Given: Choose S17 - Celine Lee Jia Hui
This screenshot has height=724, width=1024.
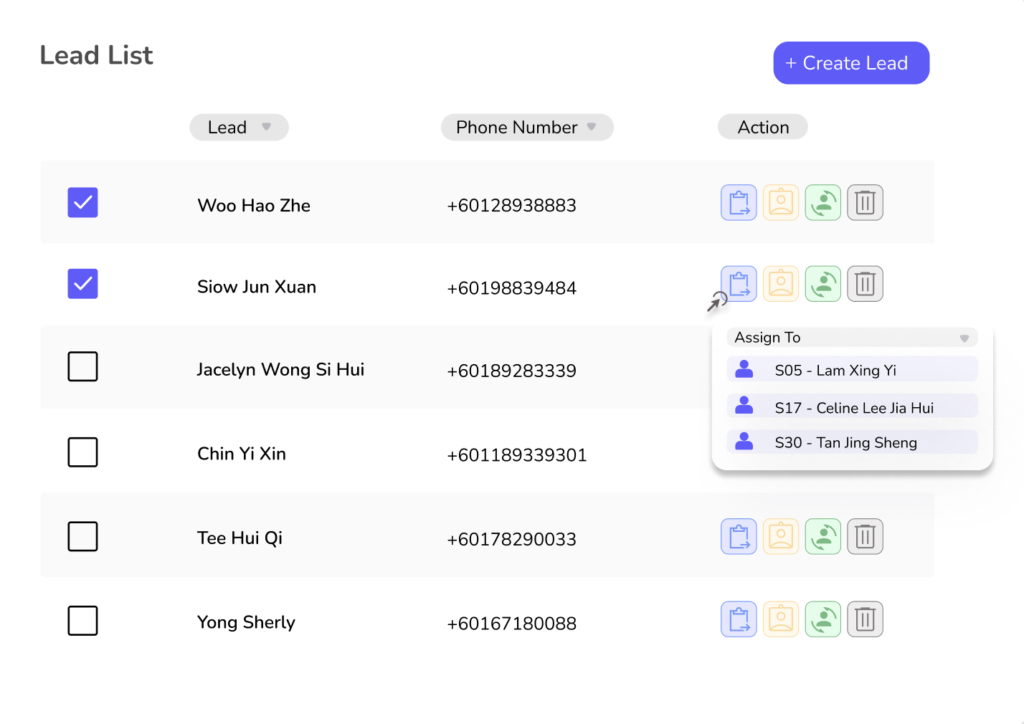Looking at the screenshot, I should pos(852,407).
